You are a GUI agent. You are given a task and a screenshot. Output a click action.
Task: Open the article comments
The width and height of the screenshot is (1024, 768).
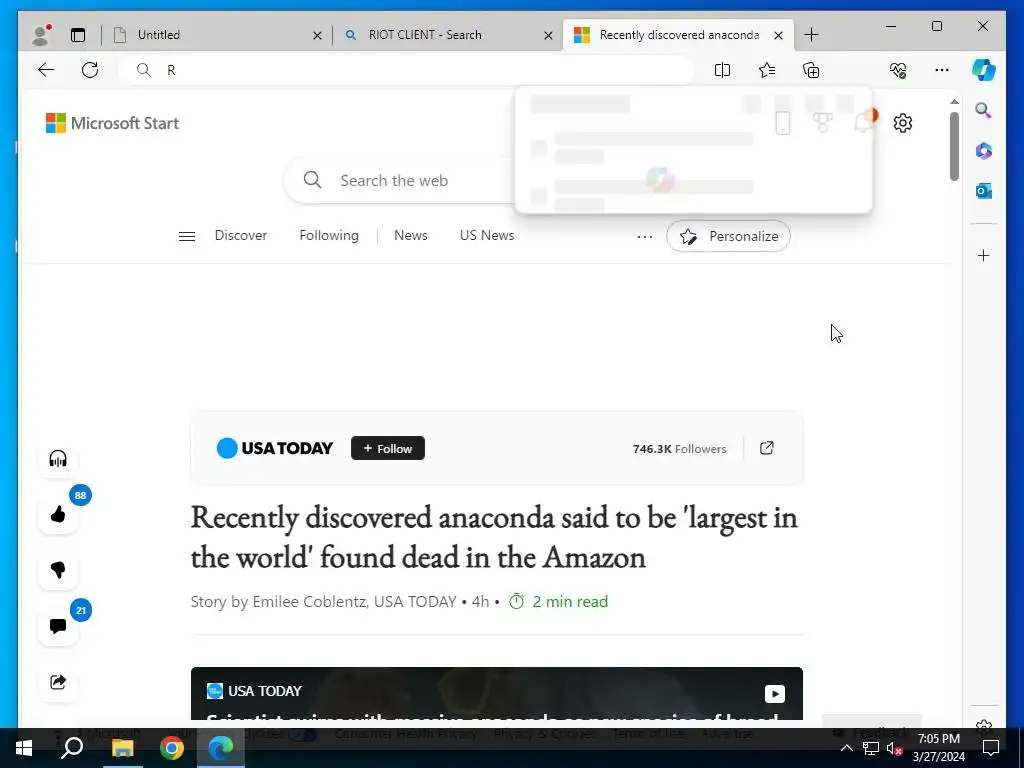pos(58,626)
